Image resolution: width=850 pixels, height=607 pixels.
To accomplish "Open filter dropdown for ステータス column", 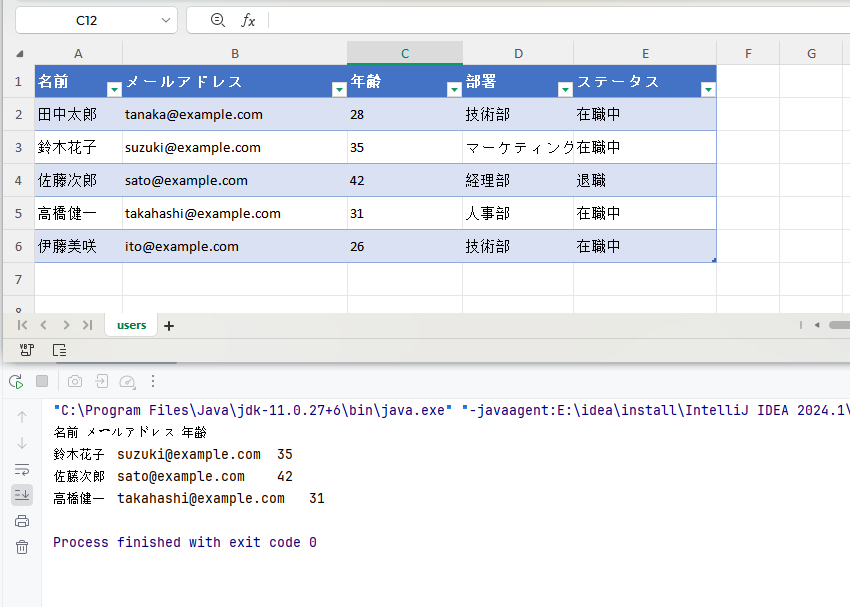I will 709,89.
